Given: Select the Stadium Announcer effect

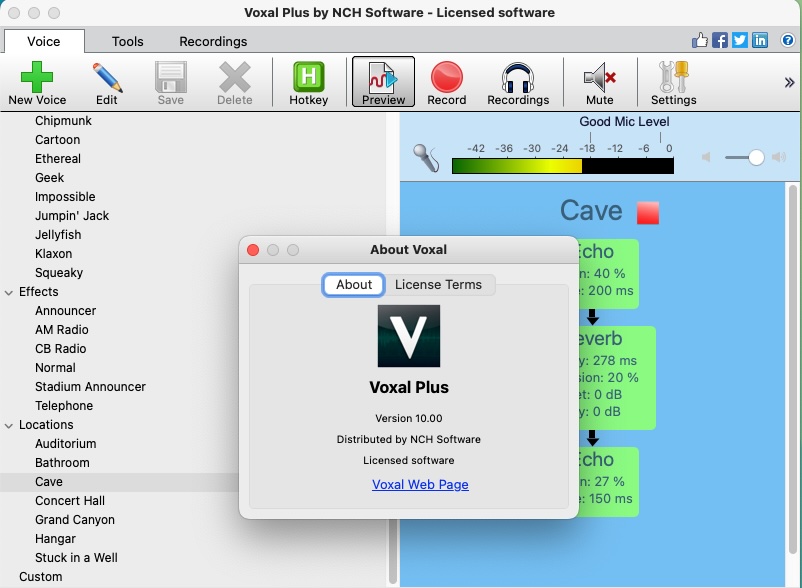Looking at the screenshot, I should [91, 387].
